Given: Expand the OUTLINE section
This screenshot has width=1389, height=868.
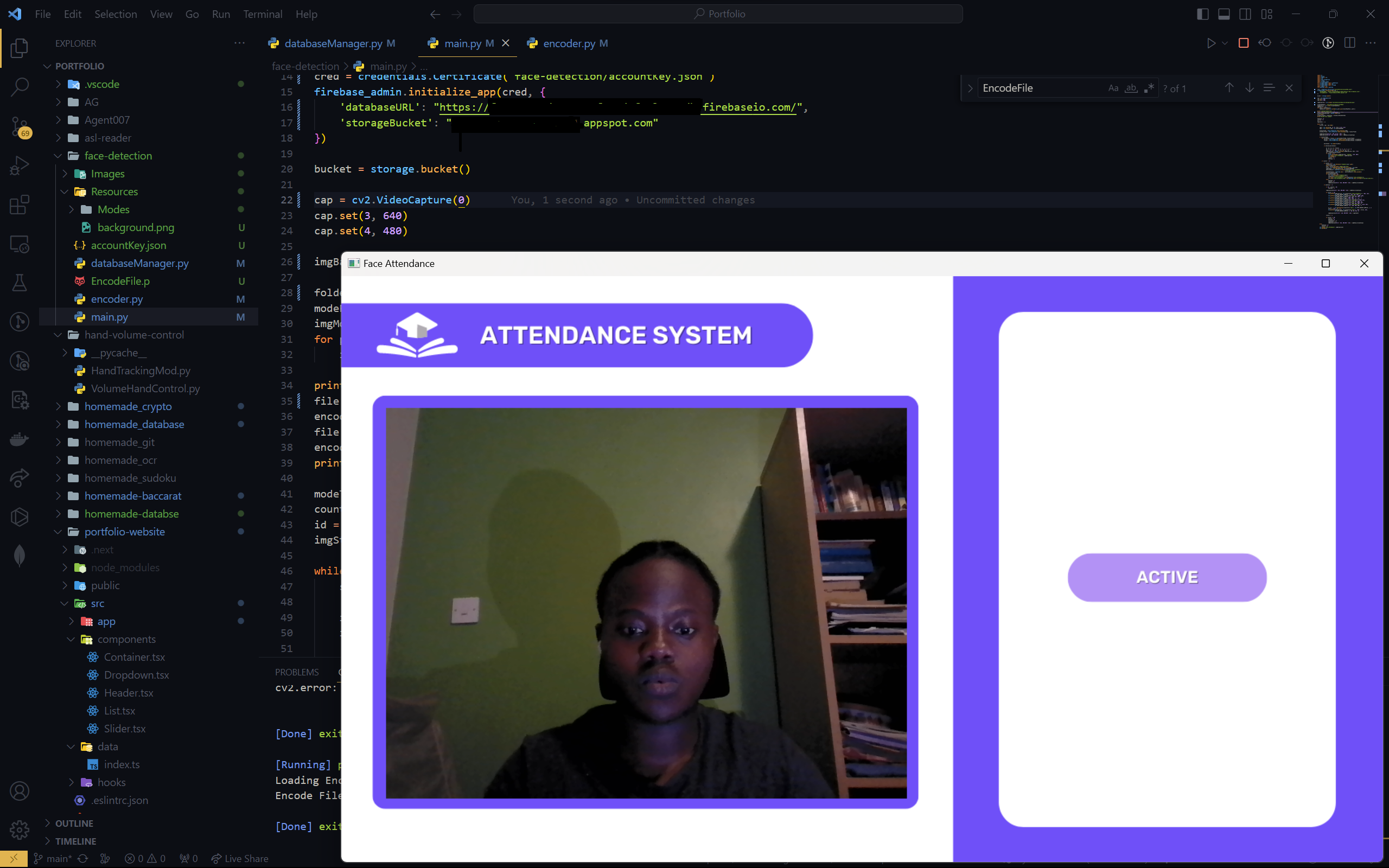Looking at the screenshot, I should coord(74,823).
